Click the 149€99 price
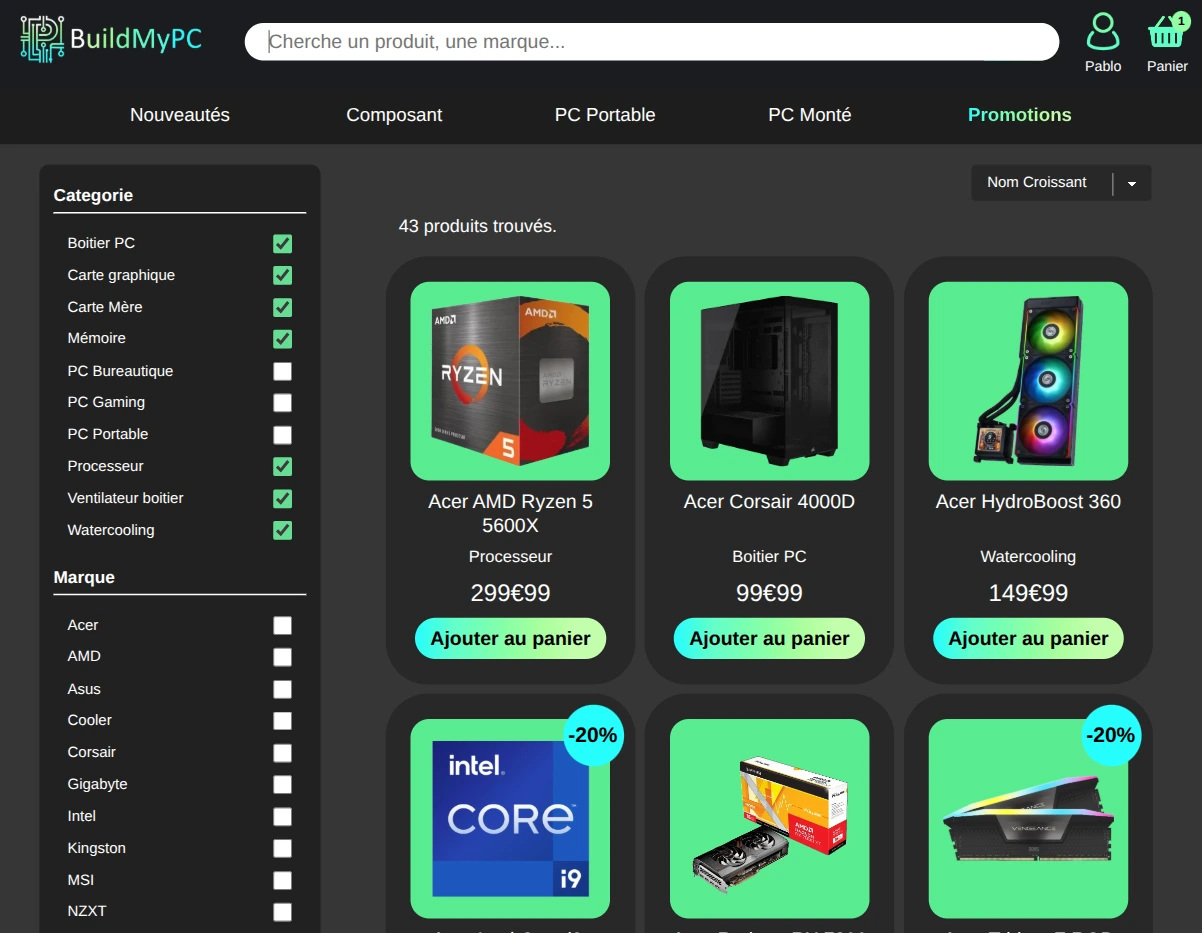The height and width of the screenshot is (933, 1202). [x=1028, y=593]
